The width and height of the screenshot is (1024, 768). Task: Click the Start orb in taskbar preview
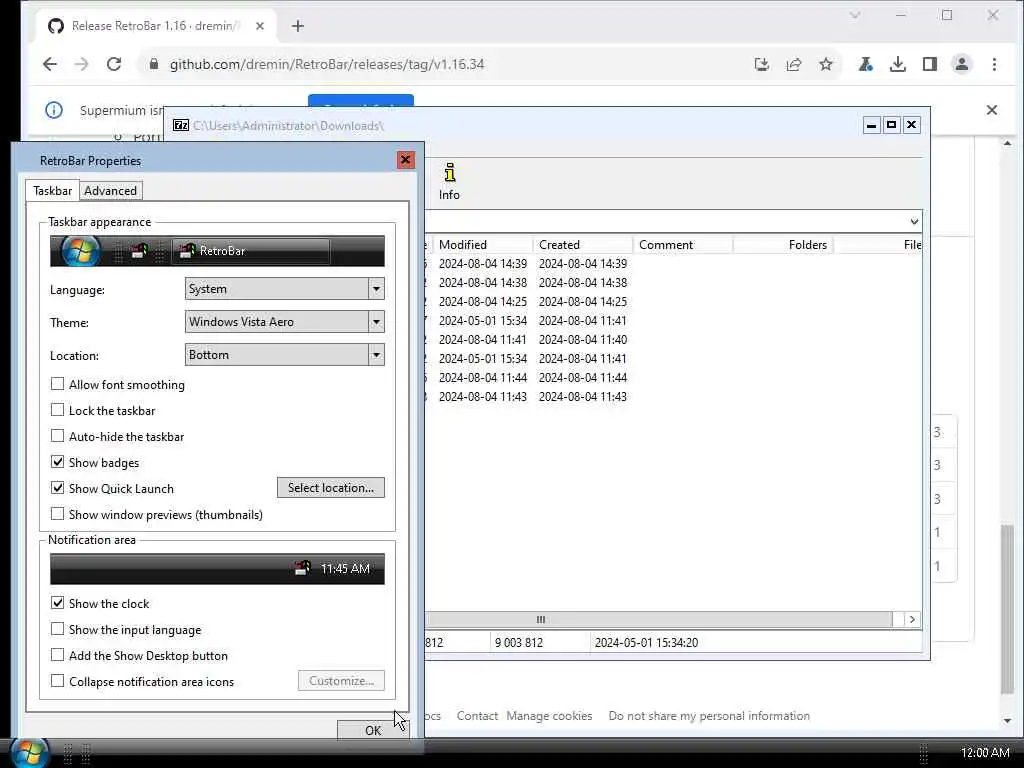coord(80,251)
